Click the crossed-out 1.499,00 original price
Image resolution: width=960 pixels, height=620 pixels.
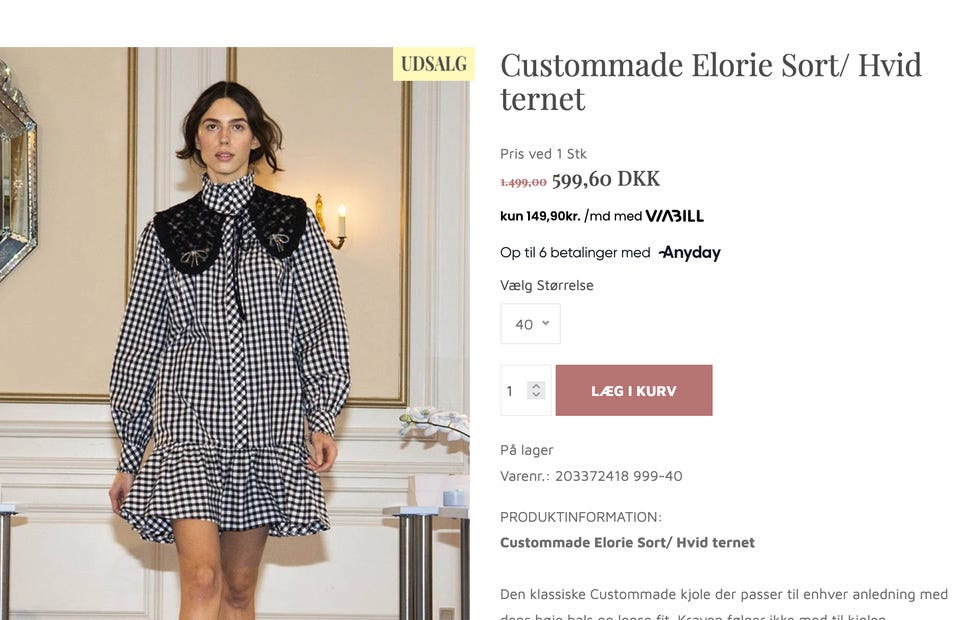point(523,182)
